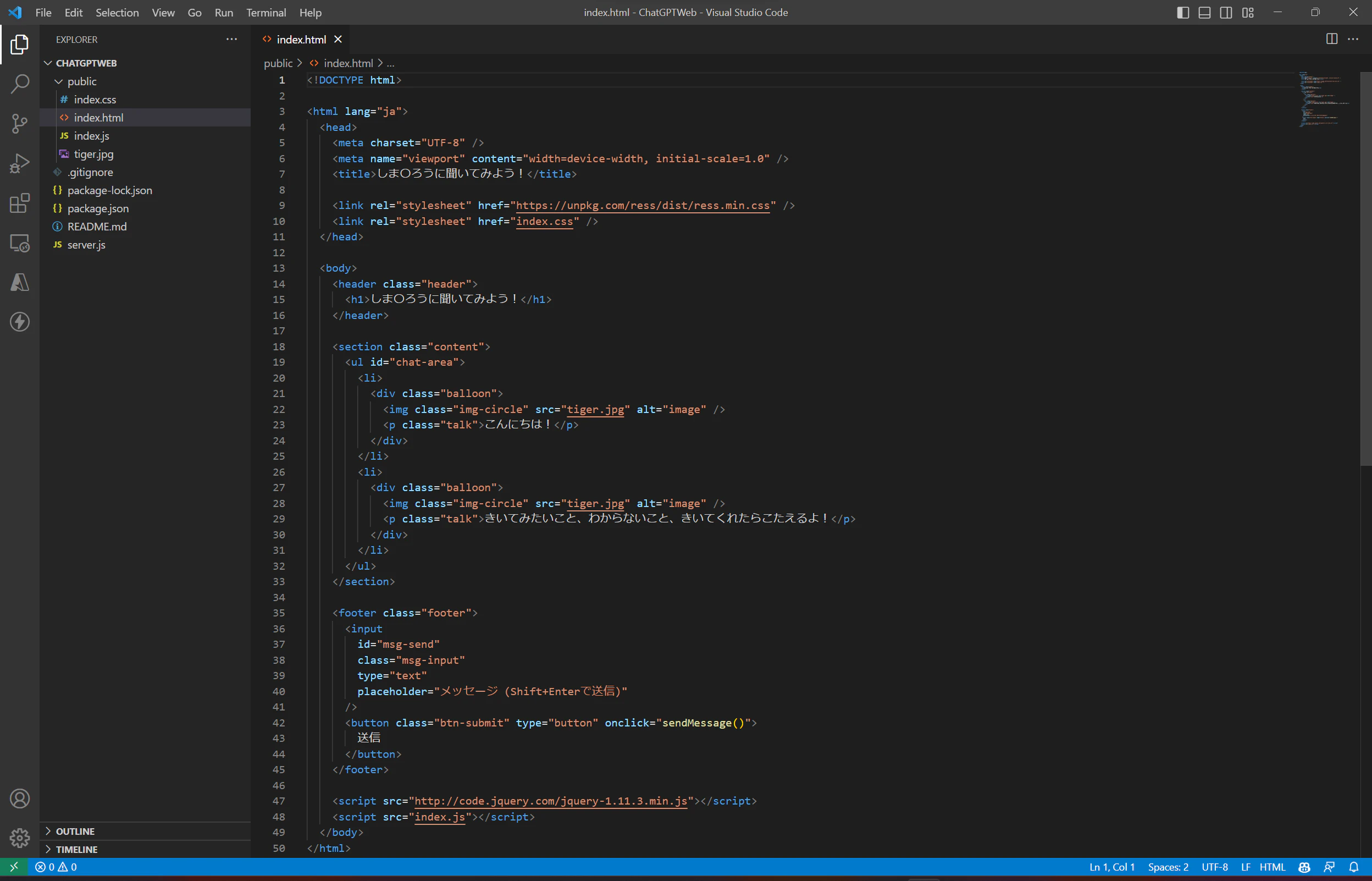Click the feedback icon in status bar
Screen dimensions: 1372x881
click(1330, 867)
